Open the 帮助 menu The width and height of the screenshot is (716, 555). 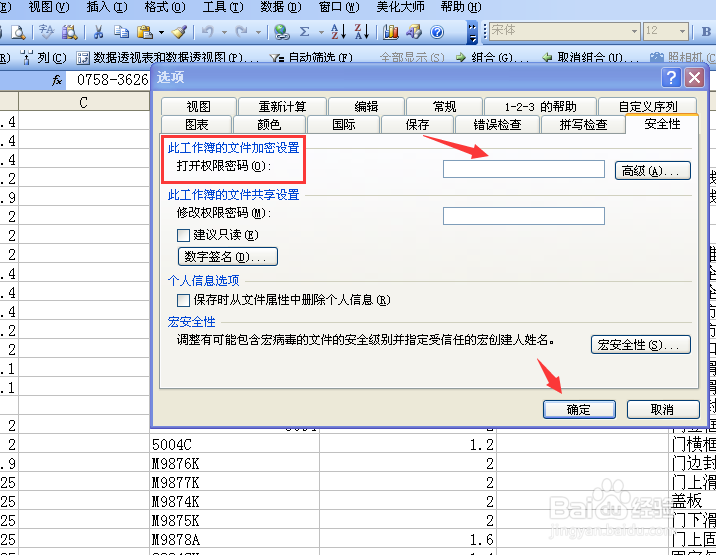[x=461, y=7]
